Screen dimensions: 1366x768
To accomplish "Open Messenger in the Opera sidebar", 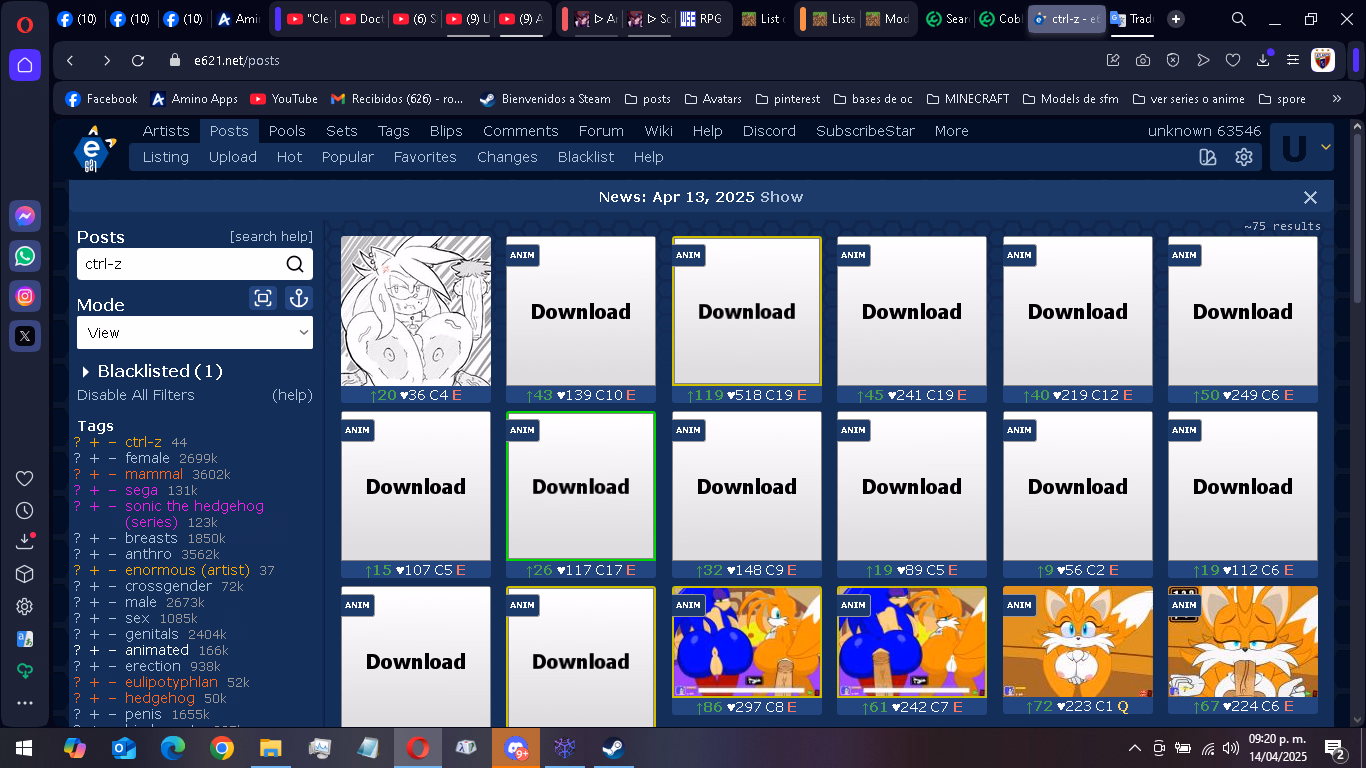I will click(25, 216).
